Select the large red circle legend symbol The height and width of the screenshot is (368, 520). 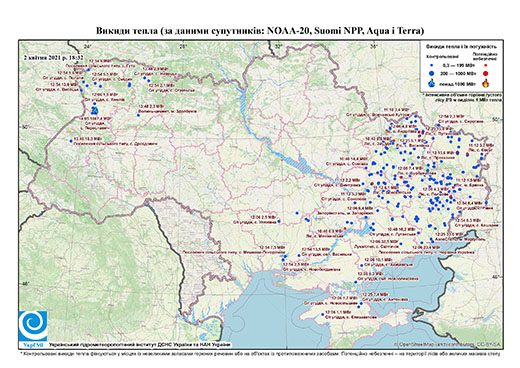(486, 73)
